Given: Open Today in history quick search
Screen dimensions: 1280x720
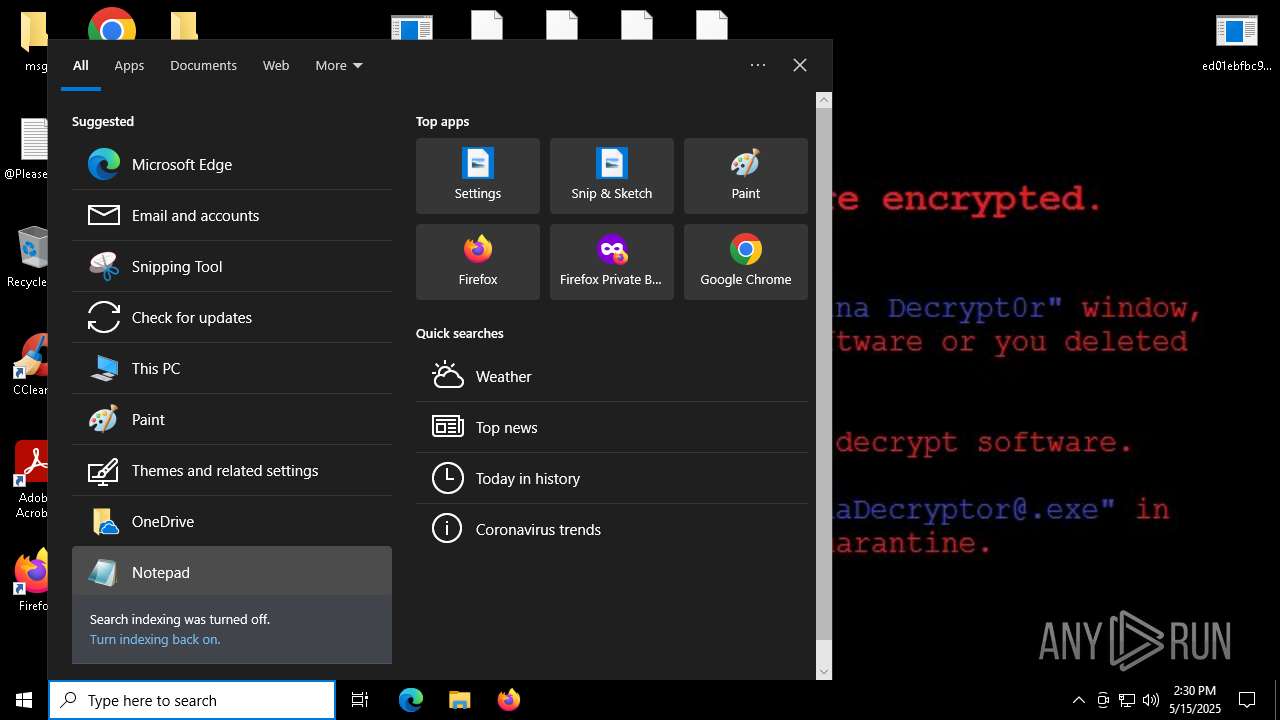Looking at the screenshot, I should coord(612,479).
